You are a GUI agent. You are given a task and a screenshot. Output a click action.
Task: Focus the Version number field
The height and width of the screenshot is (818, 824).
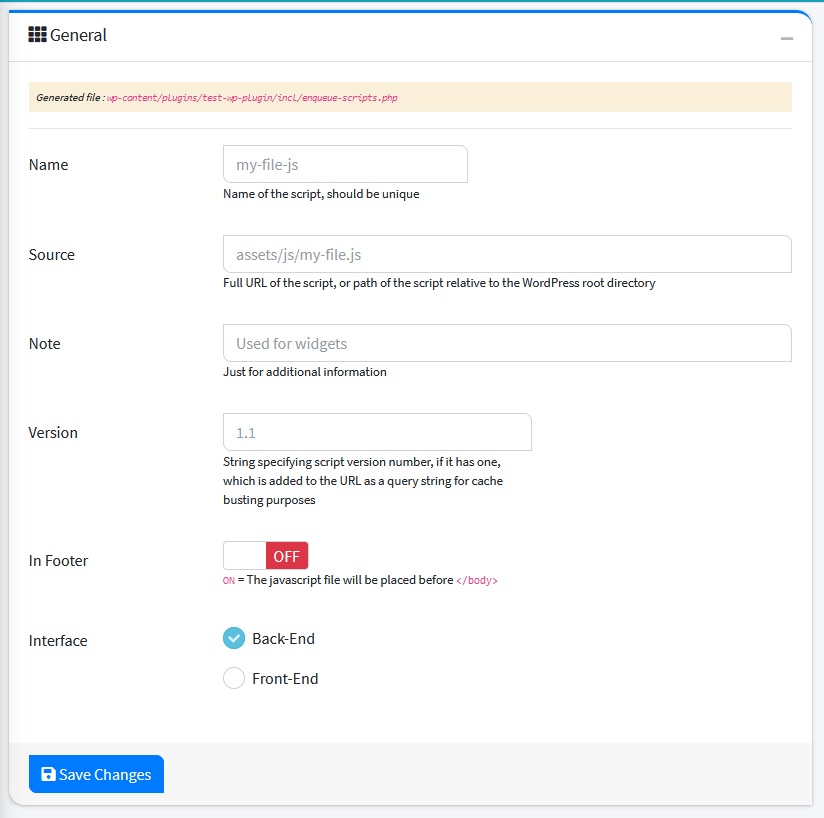coord(377,432)
